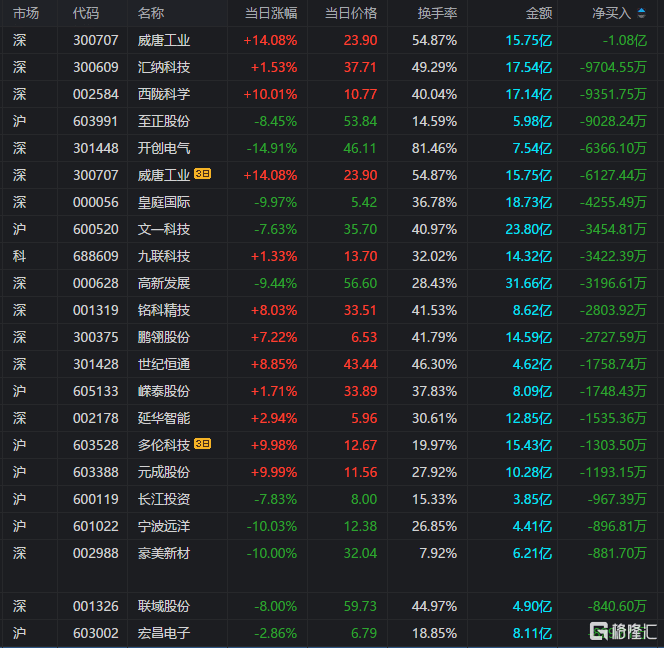Open stock 皇庭国际
664x648 pixels.
(x=164, y=202)
